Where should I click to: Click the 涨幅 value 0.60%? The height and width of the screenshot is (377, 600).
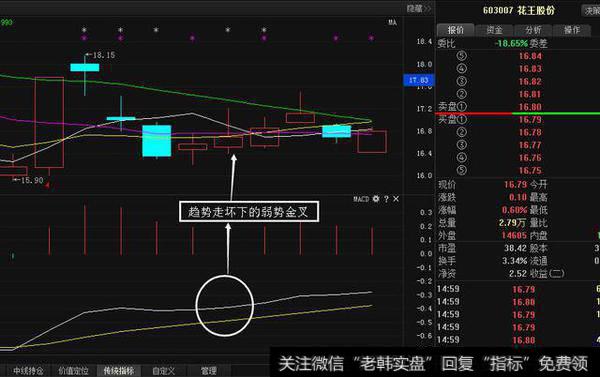pos(514,210)
